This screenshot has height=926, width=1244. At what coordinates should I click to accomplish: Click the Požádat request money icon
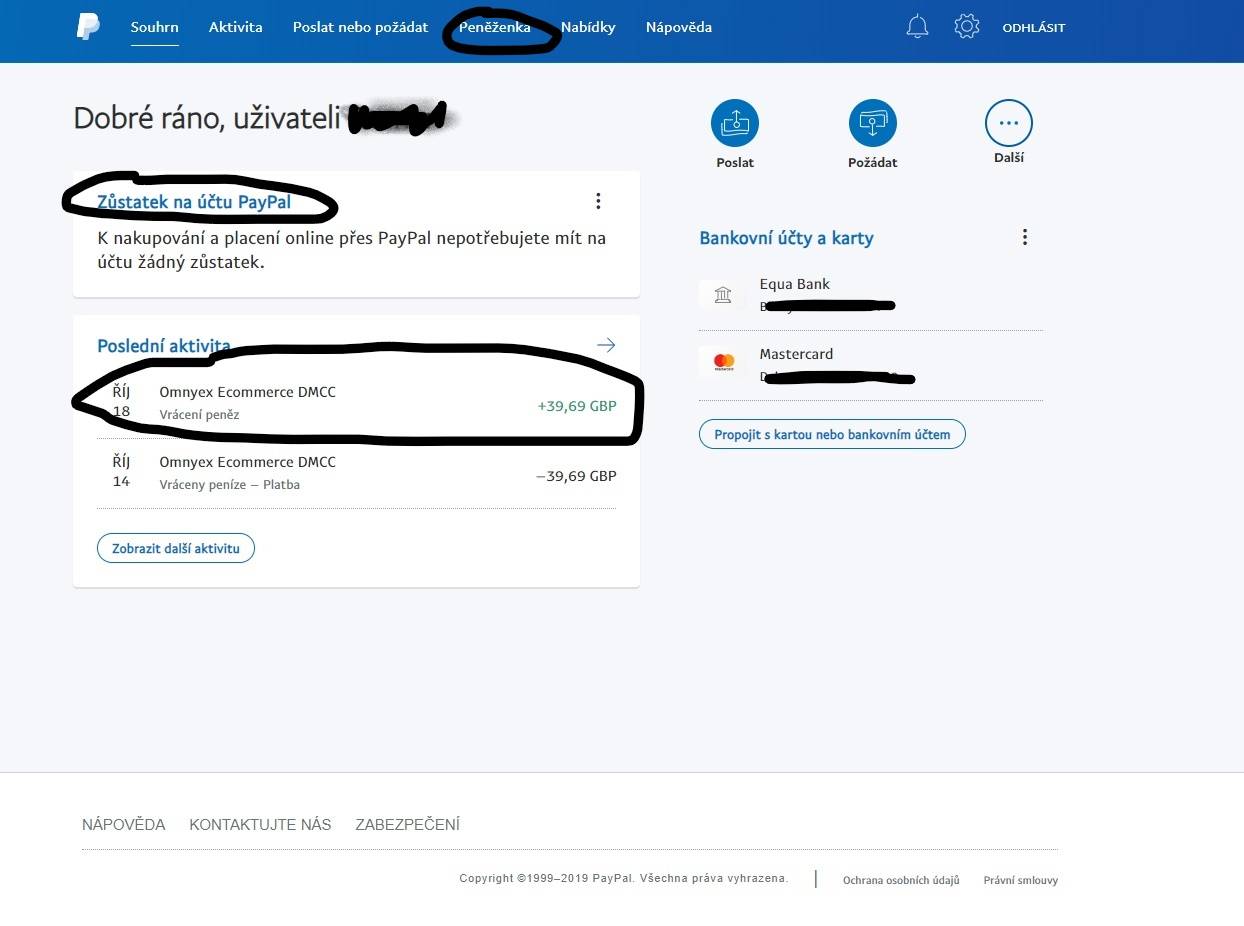[873, 123]
